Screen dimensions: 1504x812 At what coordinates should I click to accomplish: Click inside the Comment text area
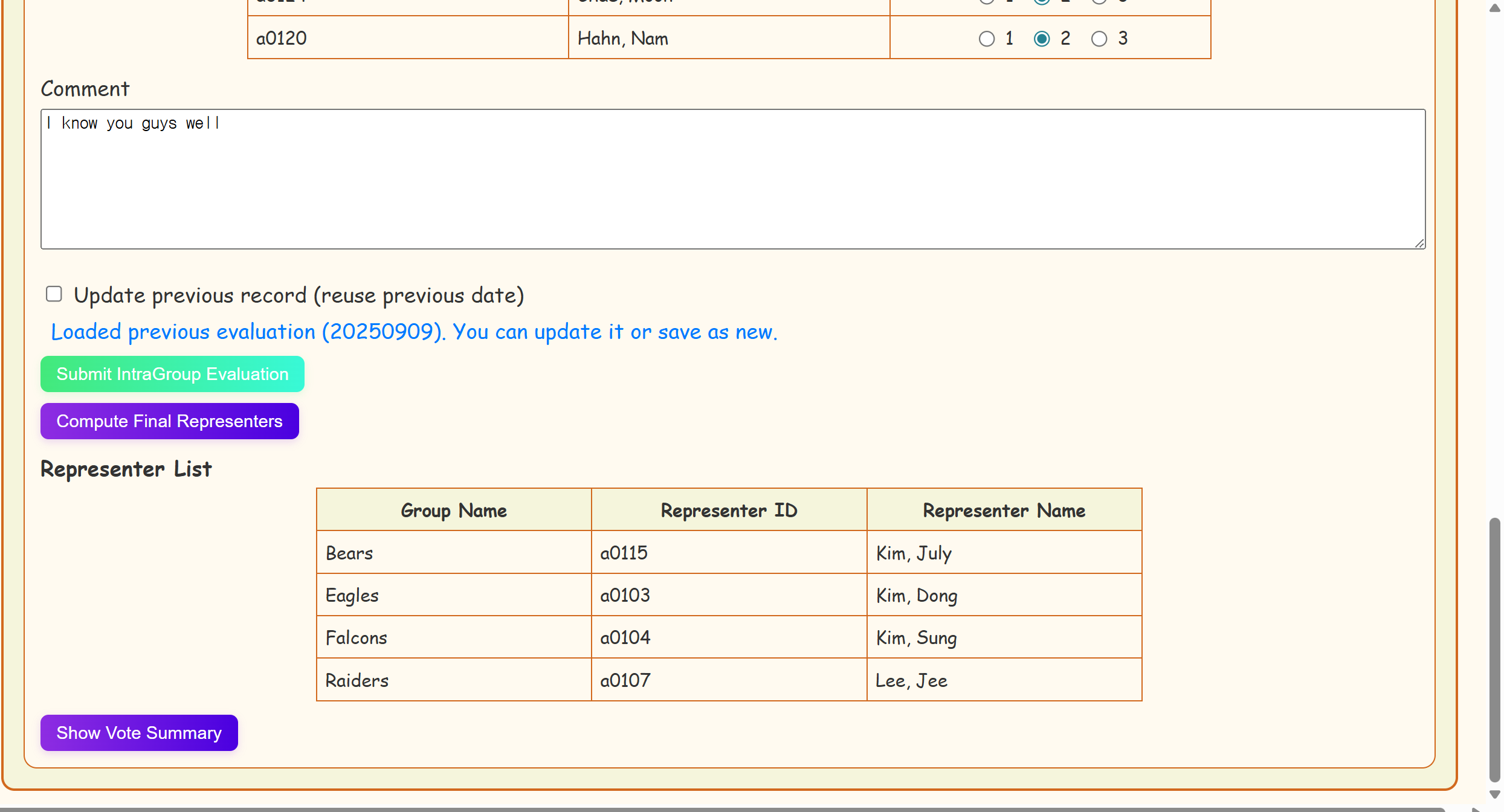732,179
